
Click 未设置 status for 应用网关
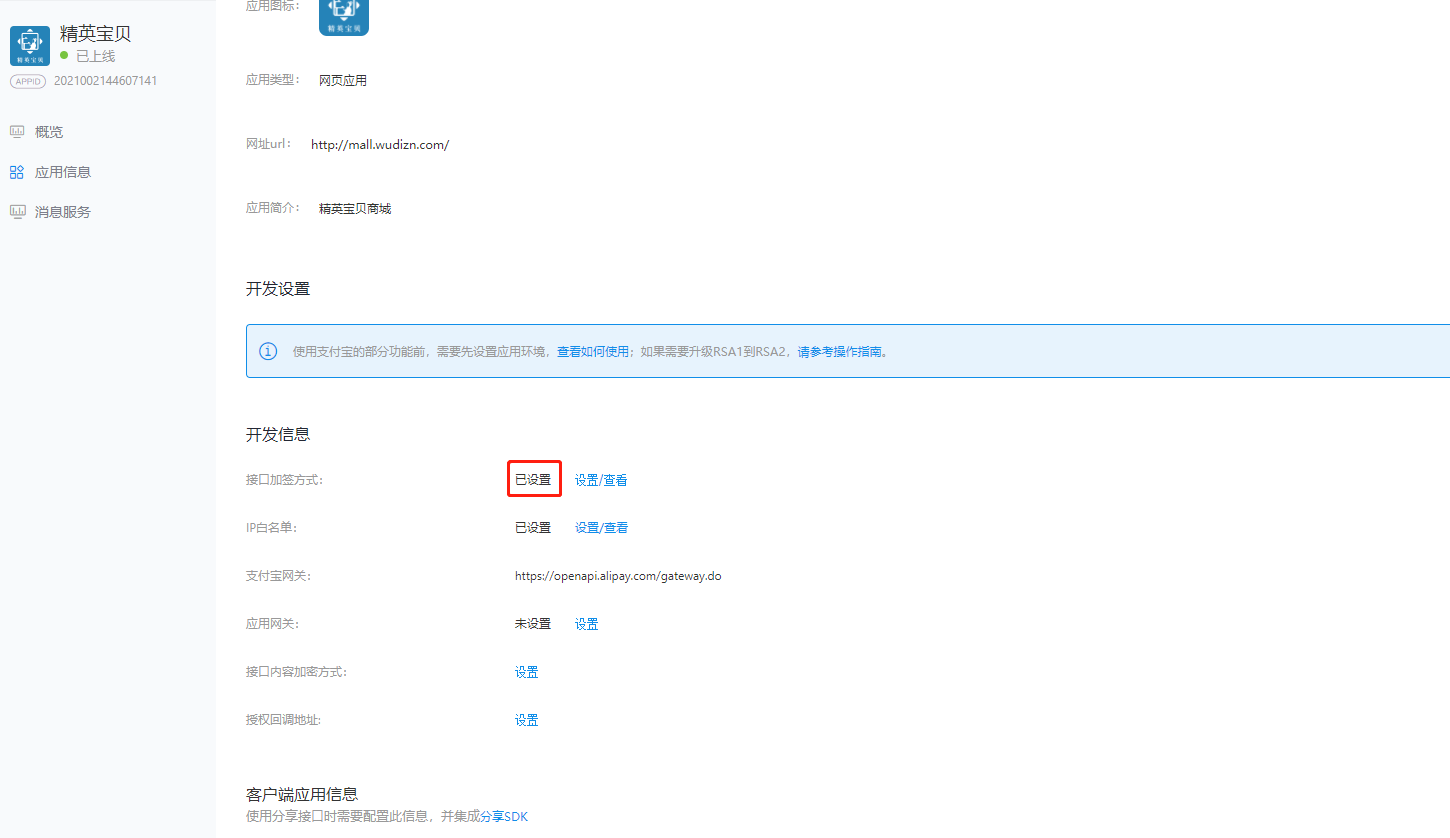533,624
